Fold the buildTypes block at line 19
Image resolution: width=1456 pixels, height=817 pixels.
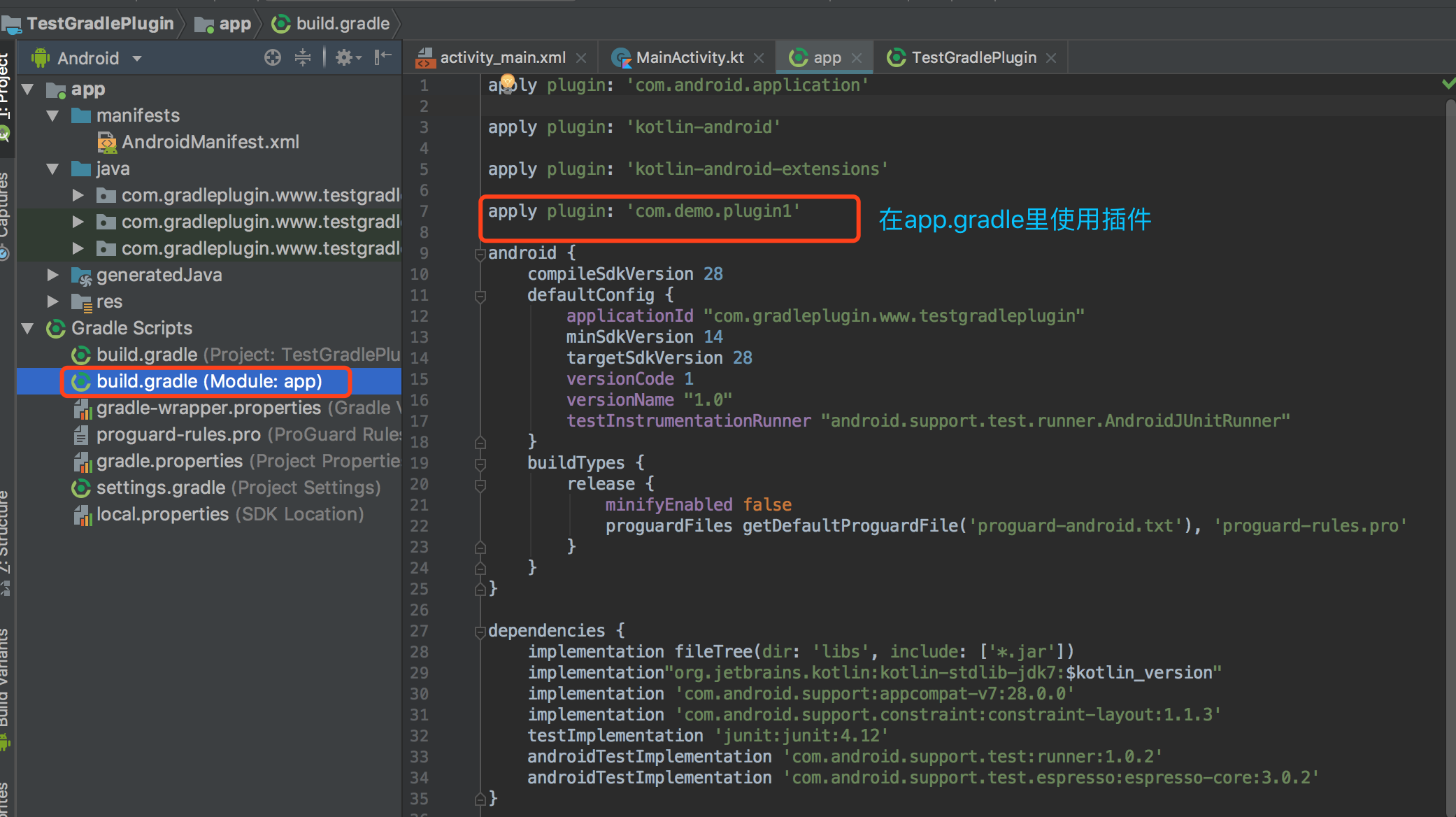pyautogui.click(x=480, y=464)
